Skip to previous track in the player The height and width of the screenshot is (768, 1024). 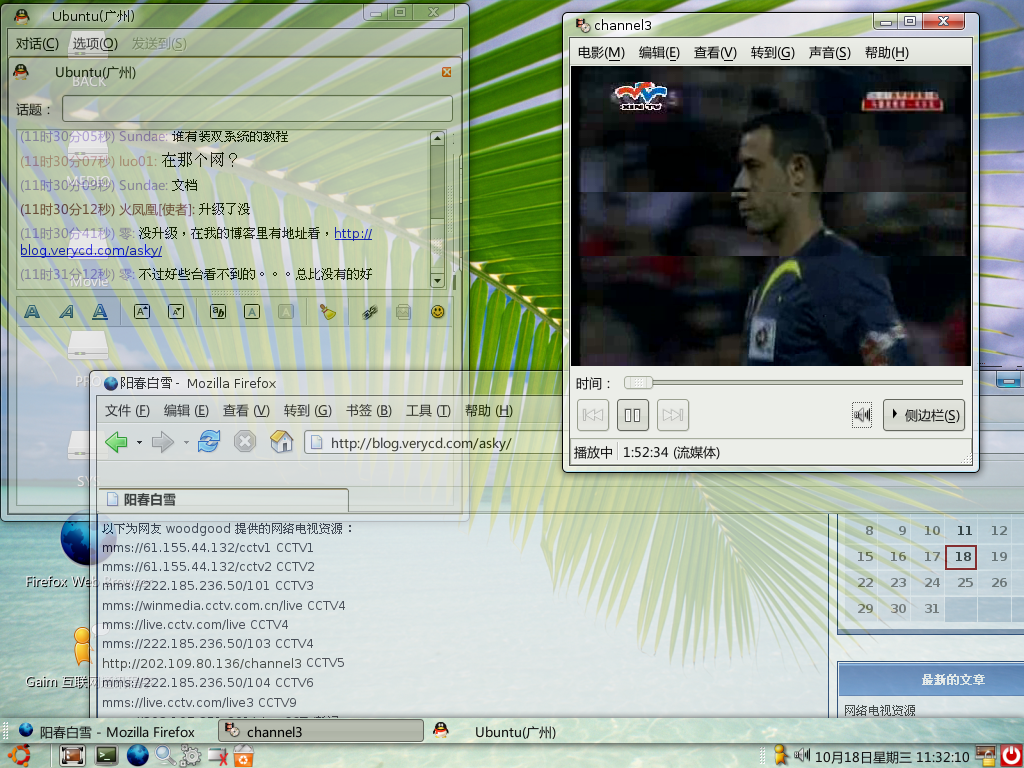point(593,415)
